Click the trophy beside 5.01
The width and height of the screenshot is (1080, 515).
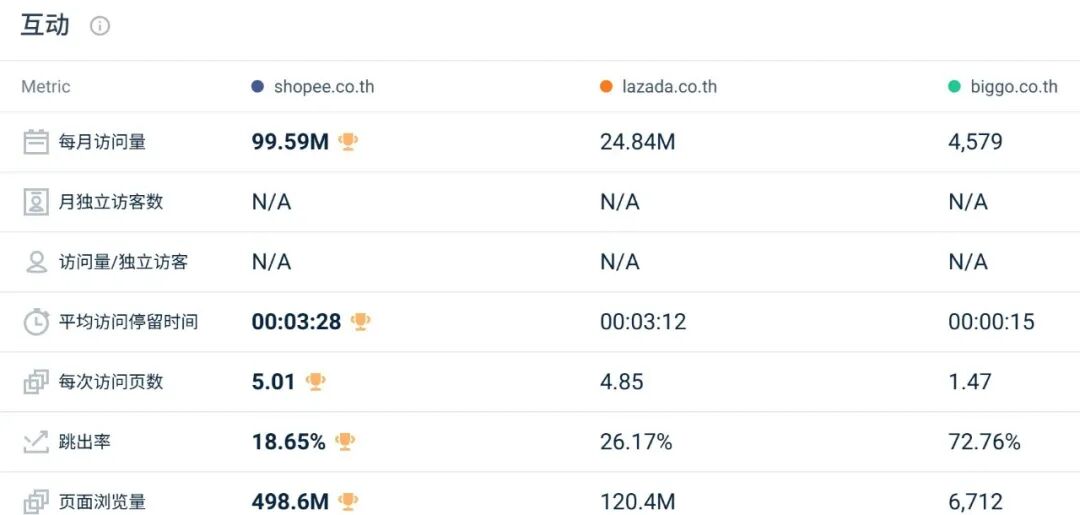315,381
